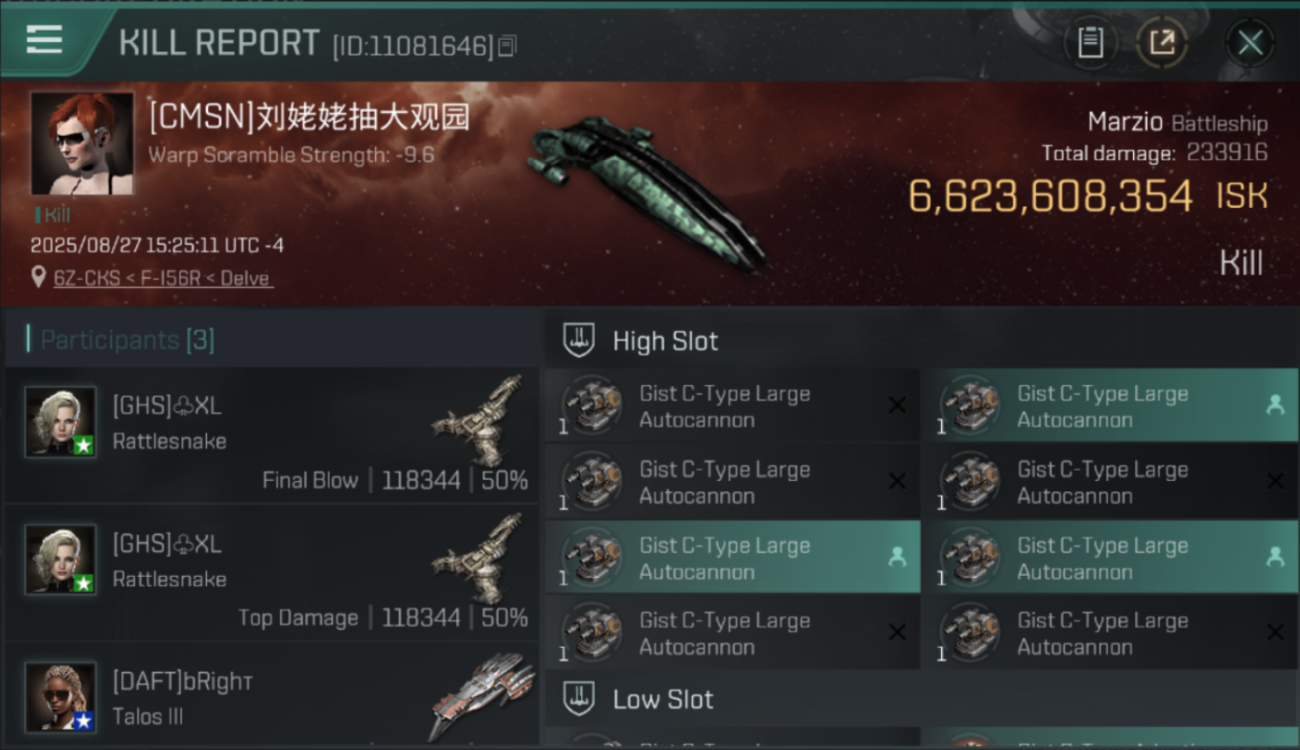Collapse the Participants [3] list header

(x=272, y=340)
